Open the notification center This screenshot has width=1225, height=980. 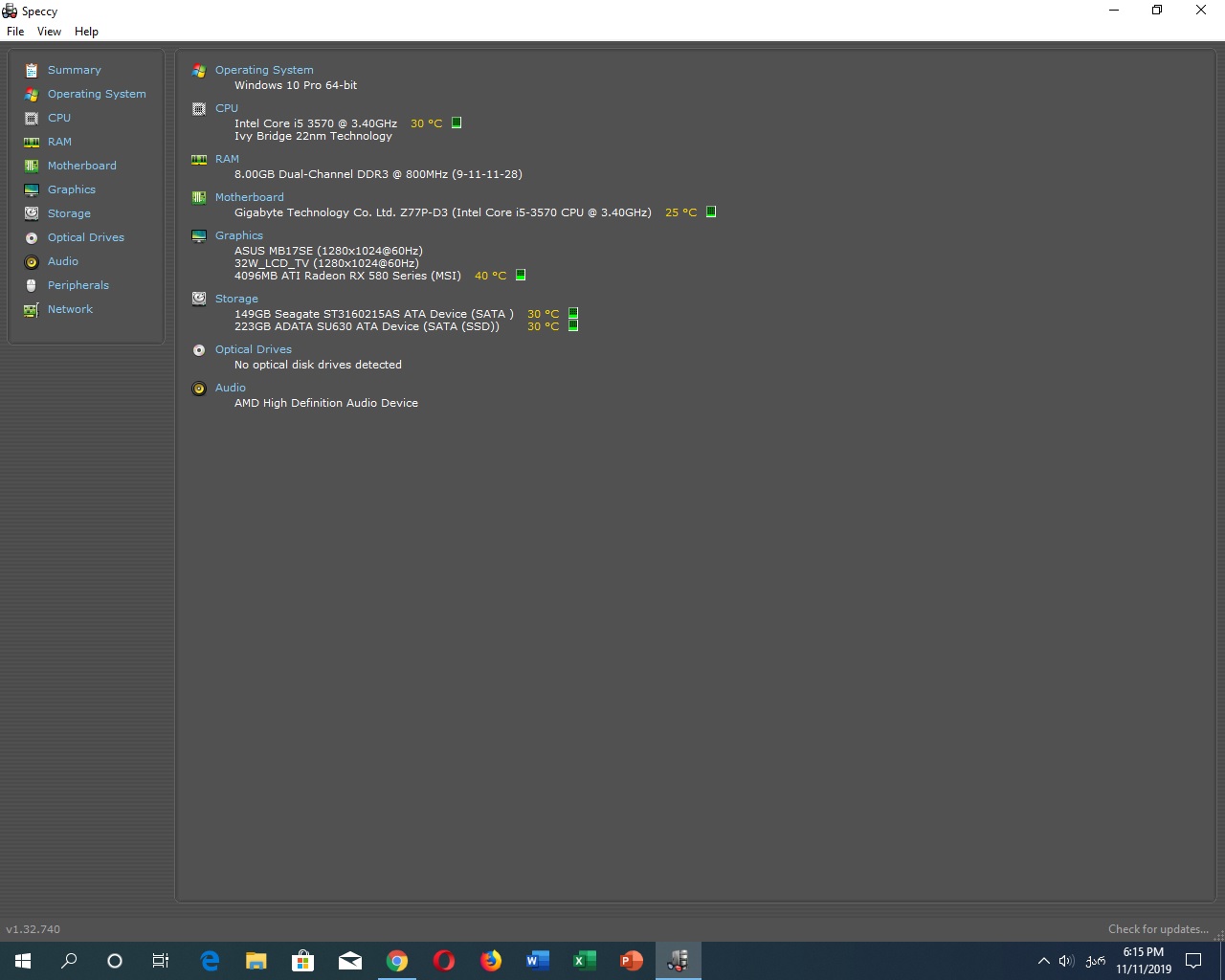[1193, 961]
